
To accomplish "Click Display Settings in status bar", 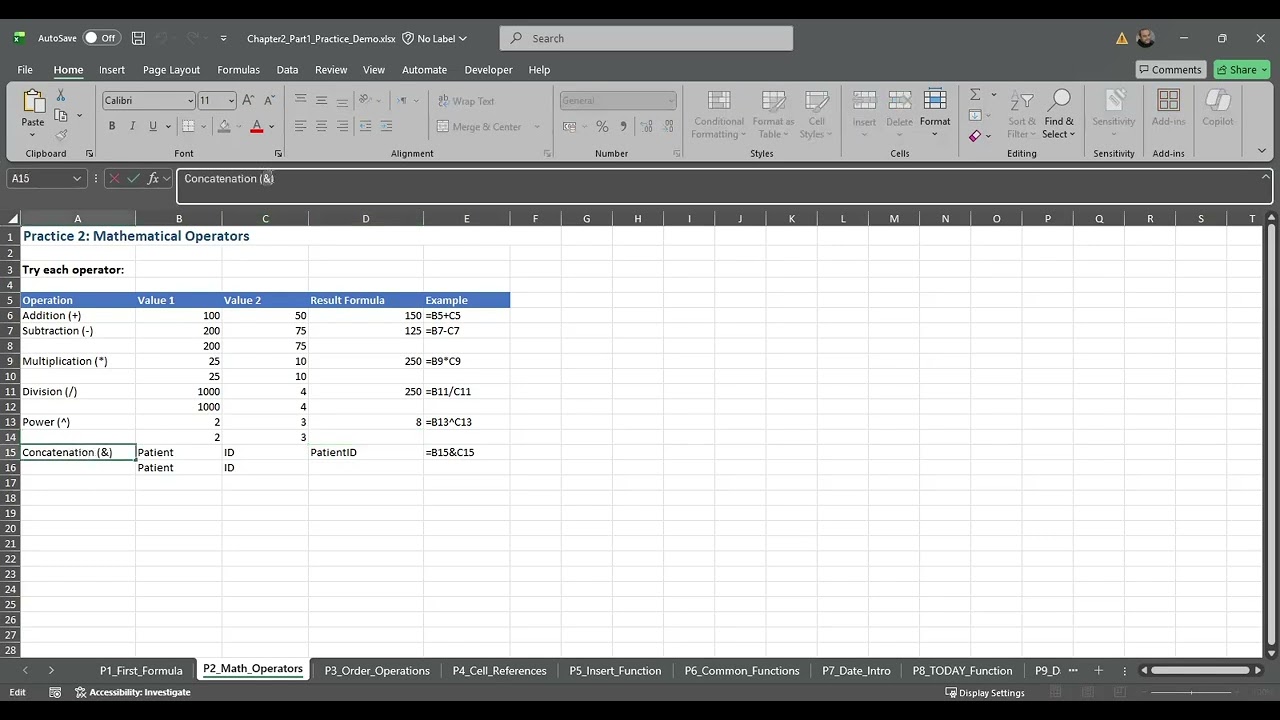I will point(985,692).
